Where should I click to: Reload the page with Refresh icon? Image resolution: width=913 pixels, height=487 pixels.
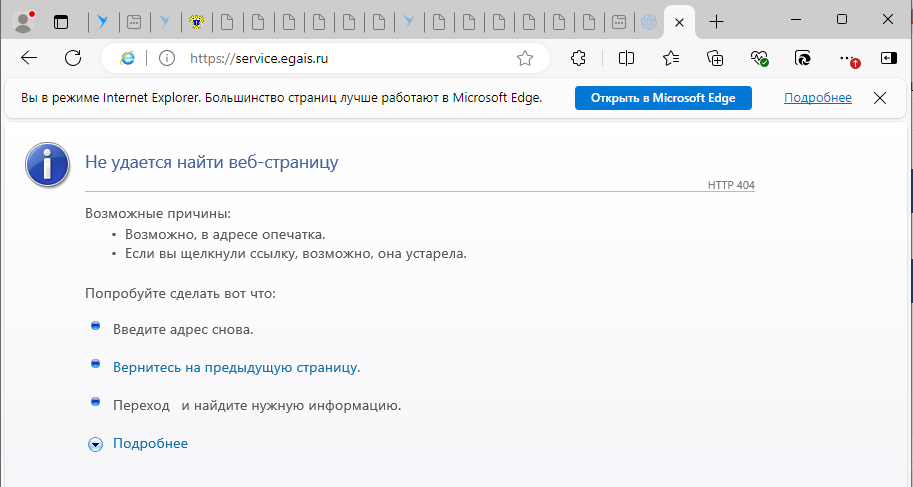click(73, 58)
